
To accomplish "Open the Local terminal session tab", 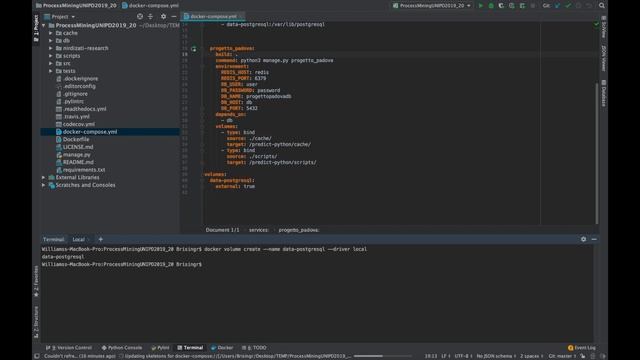I will [78, 240].
